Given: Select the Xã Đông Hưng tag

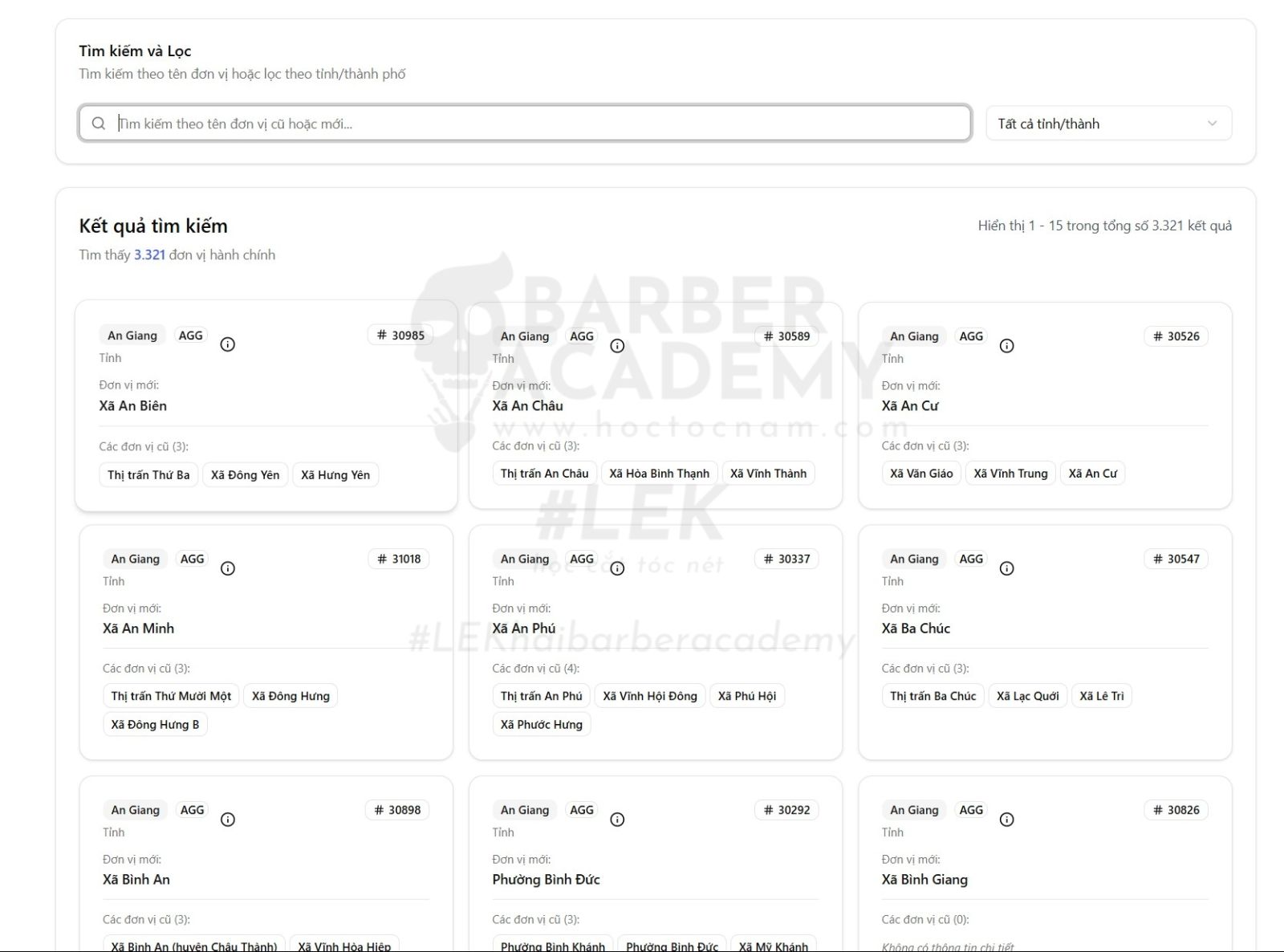Looking at the screenshot, I should pos(291,696).
